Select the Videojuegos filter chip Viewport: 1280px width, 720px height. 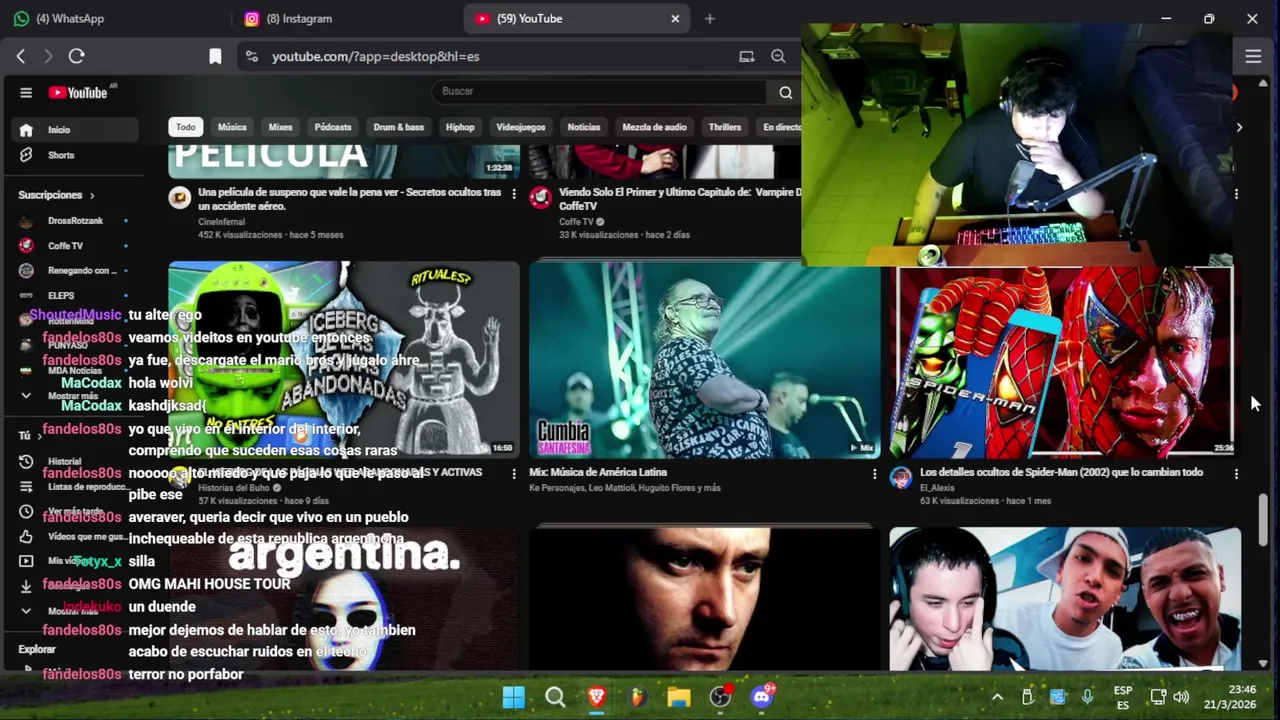521,127
